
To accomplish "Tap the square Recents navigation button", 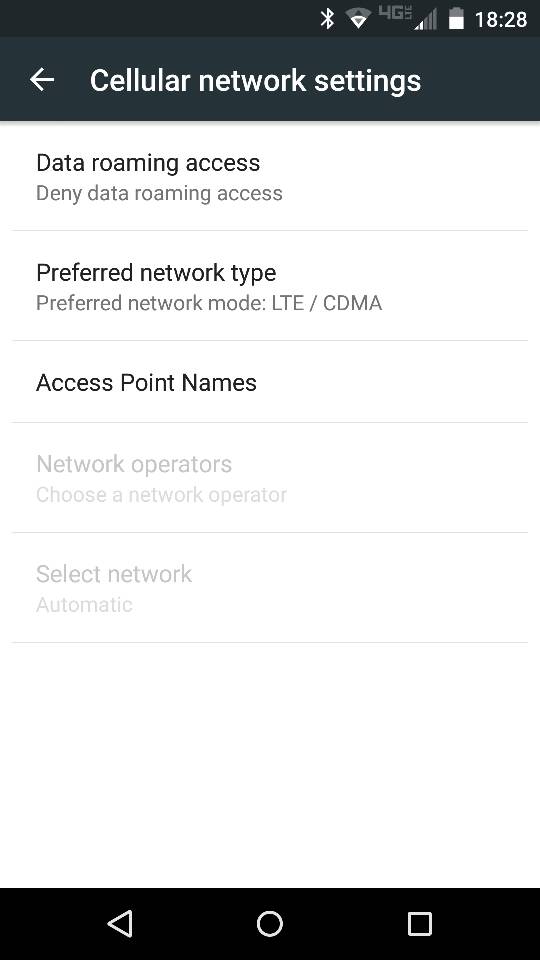I will point(419,923).
